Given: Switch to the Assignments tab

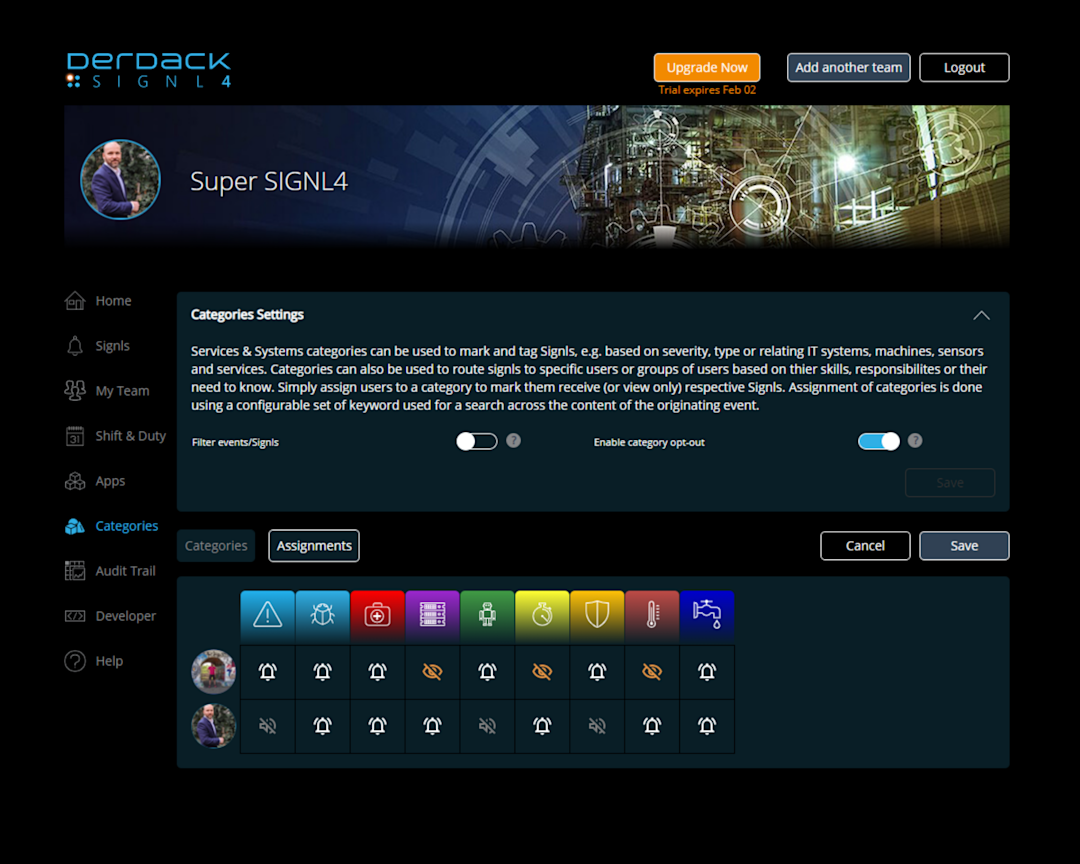Looking at the screenshot, I should tap(314, 546).
